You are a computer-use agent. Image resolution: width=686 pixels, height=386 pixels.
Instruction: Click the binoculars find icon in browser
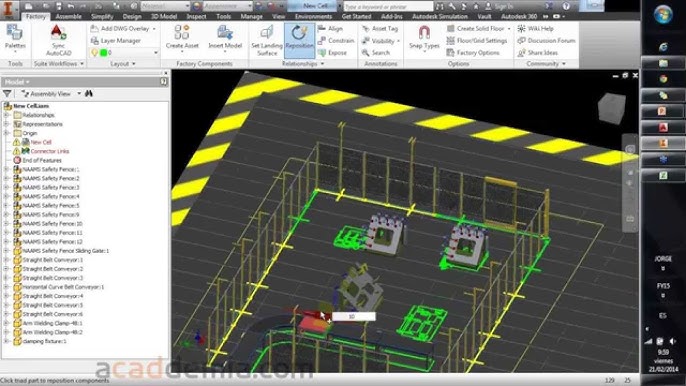pos(89,94)
